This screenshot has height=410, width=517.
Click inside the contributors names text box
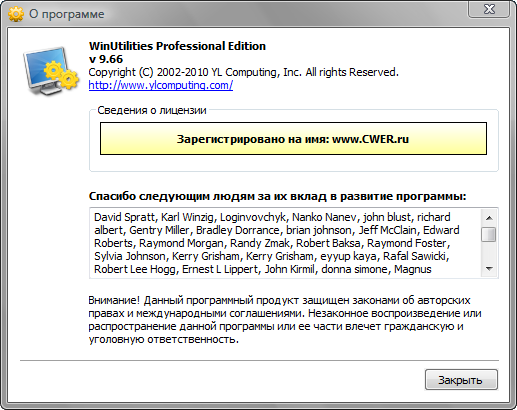point(286,243)
